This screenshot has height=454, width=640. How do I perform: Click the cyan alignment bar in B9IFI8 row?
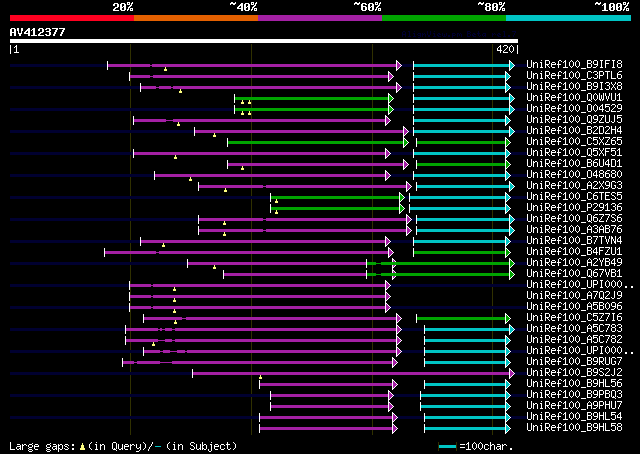click(x=464, y=65)
